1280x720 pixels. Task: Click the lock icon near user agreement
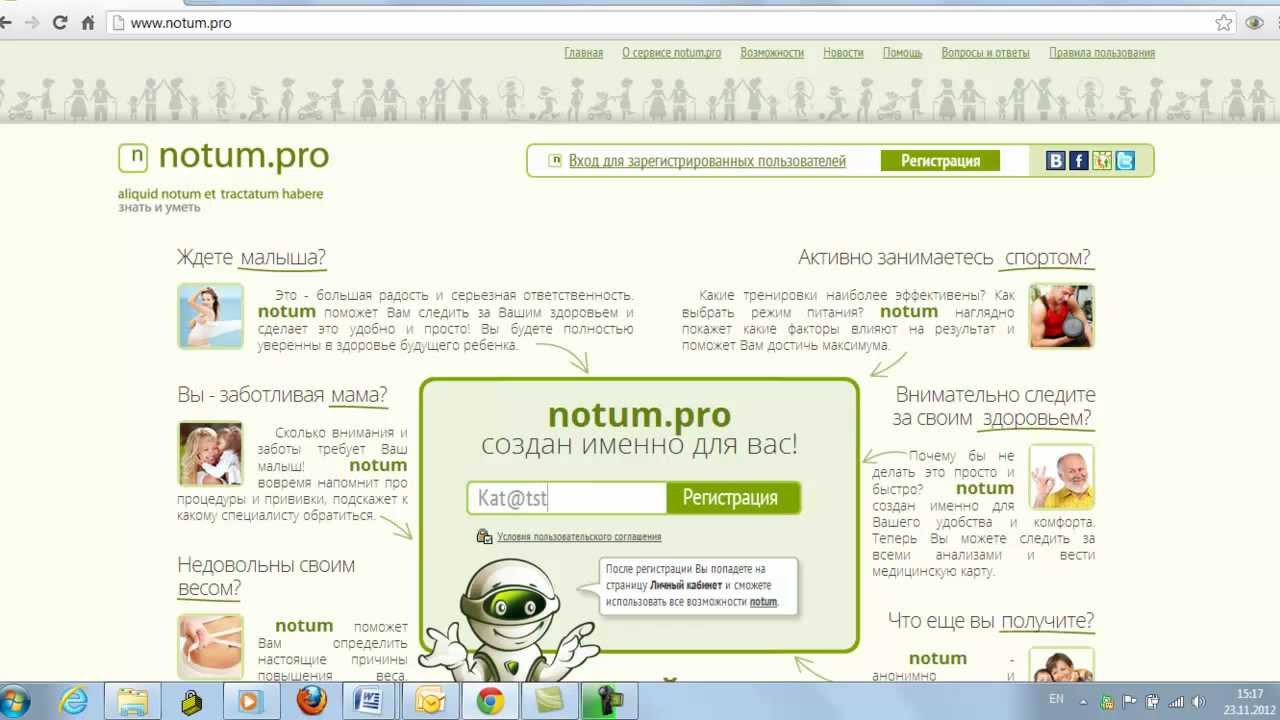484,537
